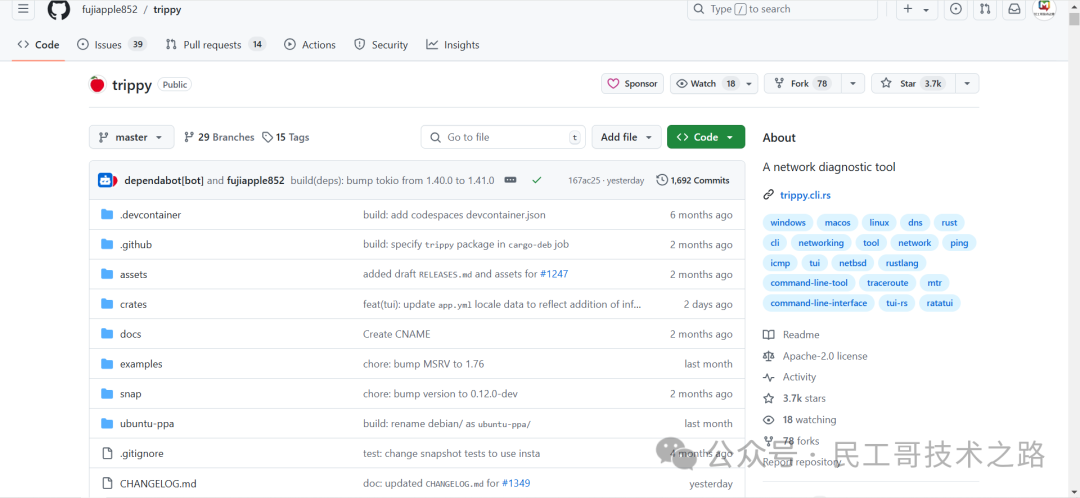This screenshot has height=498, width=1080.
Task: View the 29 Branches link
Action: tap(219, 137)
